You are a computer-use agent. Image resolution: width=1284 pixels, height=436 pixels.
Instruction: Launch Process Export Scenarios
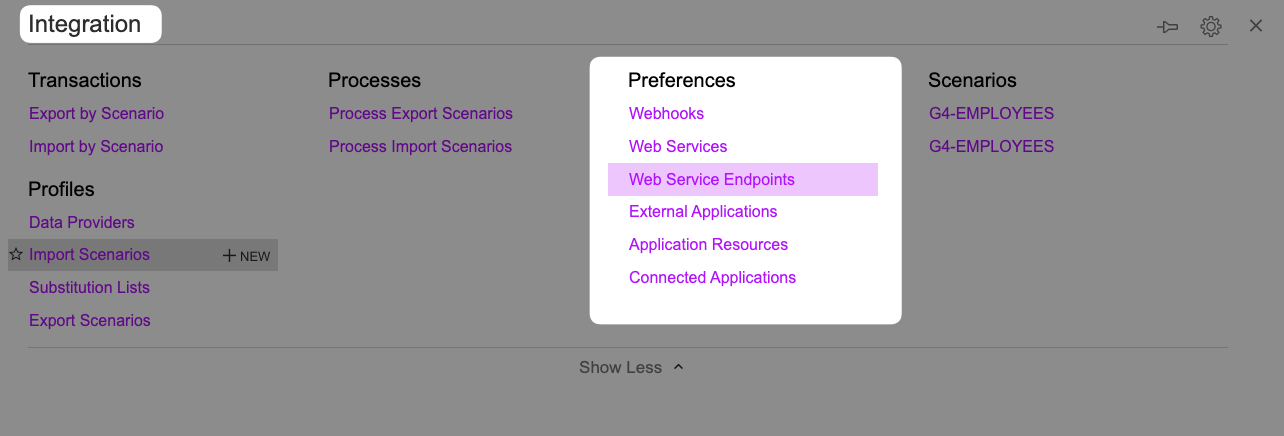point(421,114)
